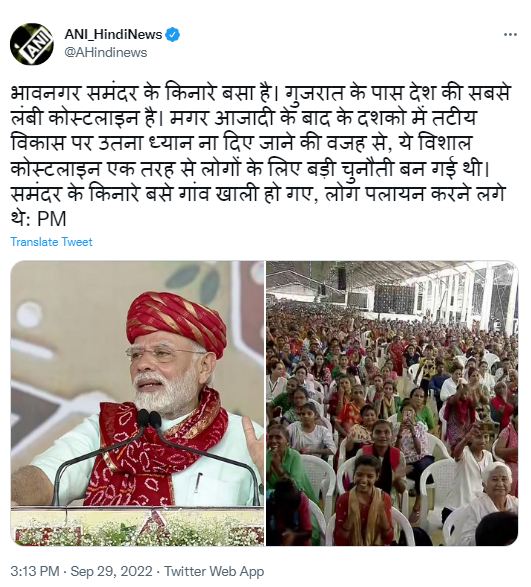Click Translate Tweet
The width and height of the screenshot is (531, 587).
point(51,242)
